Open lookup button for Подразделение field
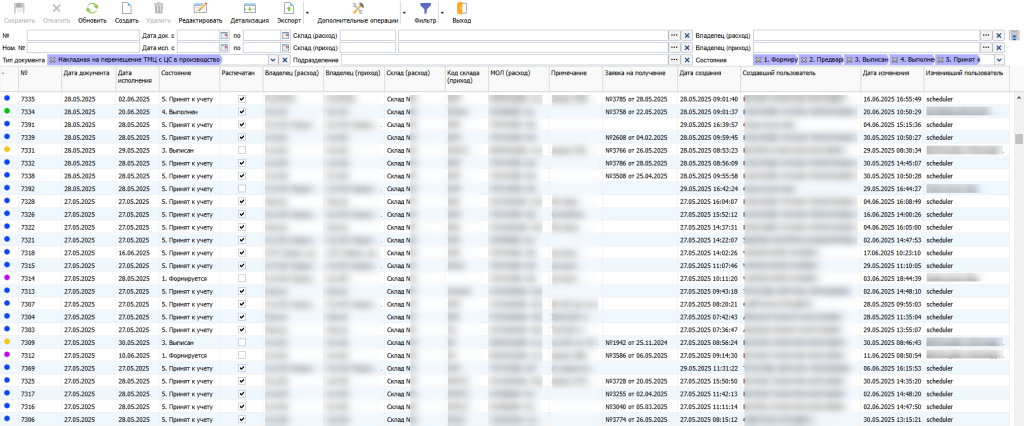1024x426 pixels. coord(675,60)
